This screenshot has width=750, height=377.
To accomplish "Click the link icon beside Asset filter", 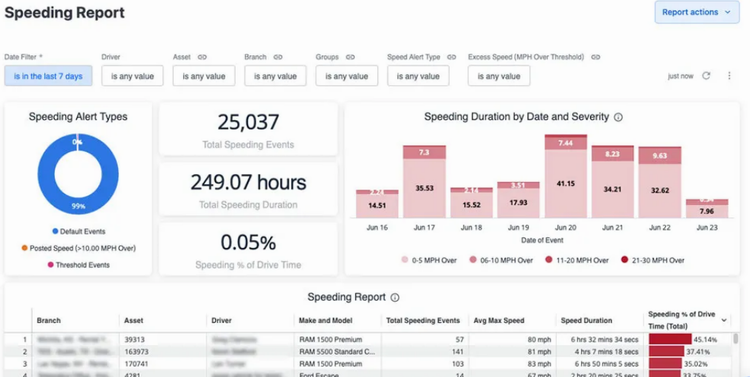I will tap(202, 57).
